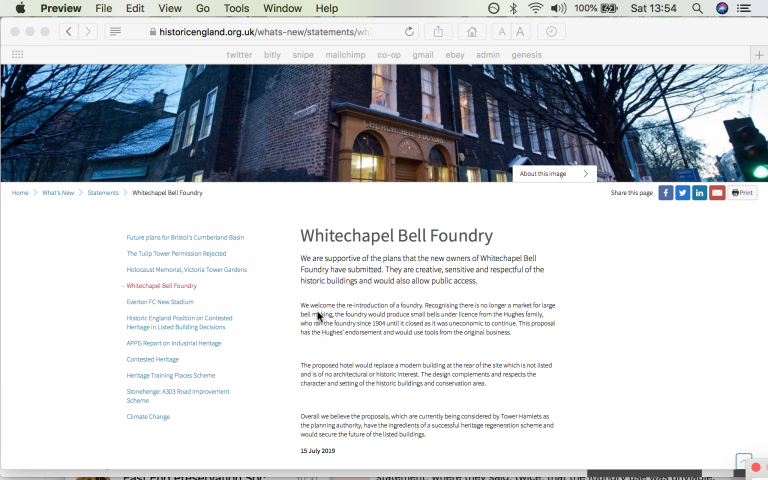The width and height of the screenshot is (768, 480).
Task: Click the browser share icon
Action: click(x=439, y=32)
